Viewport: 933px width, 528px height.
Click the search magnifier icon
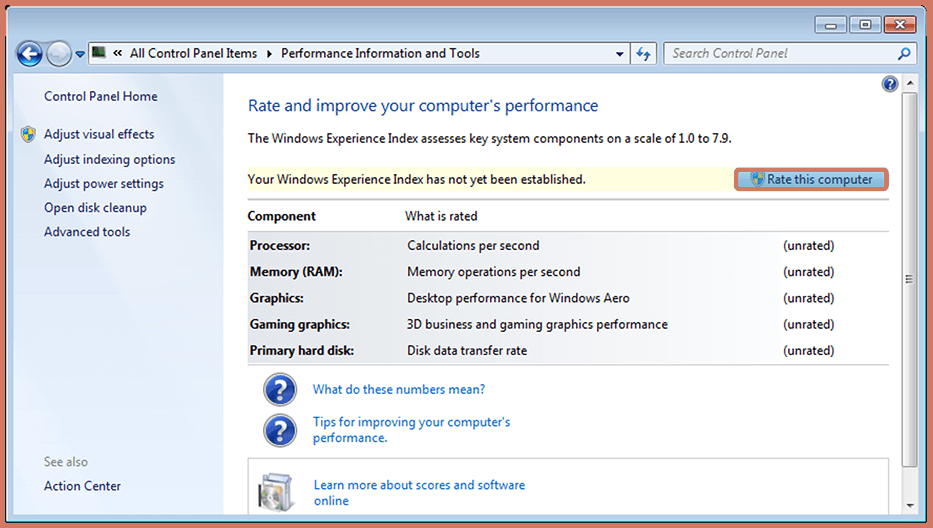coord(904,54)
